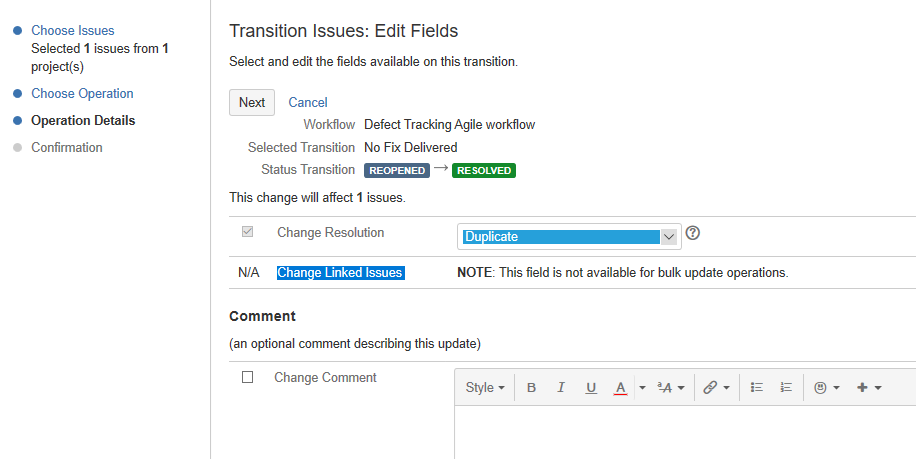This screenshot has height=459, width=916.
Task: Toggle bold formatting in comment editor
Action: [531, 388]
